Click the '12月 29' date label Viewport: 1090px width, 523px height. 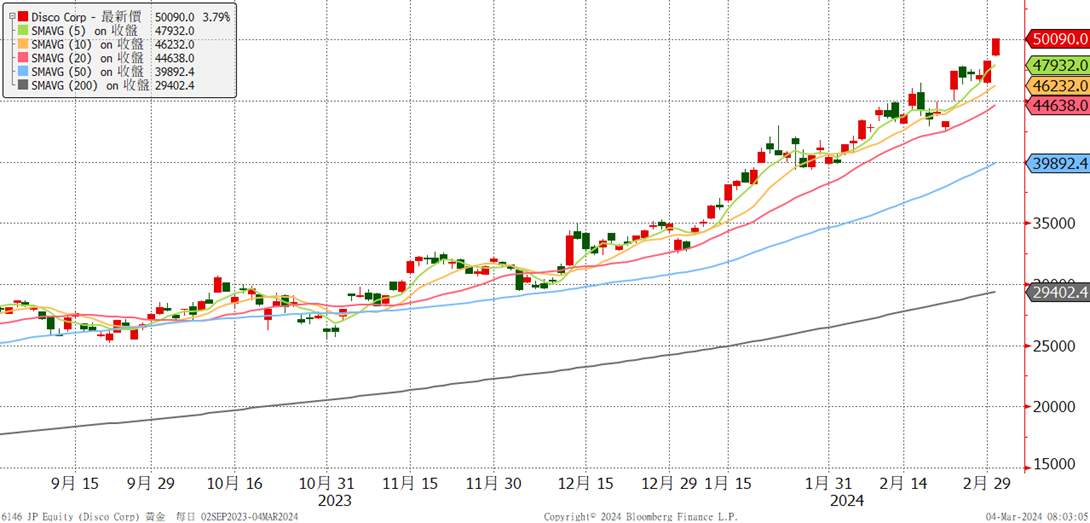[669, 482]
